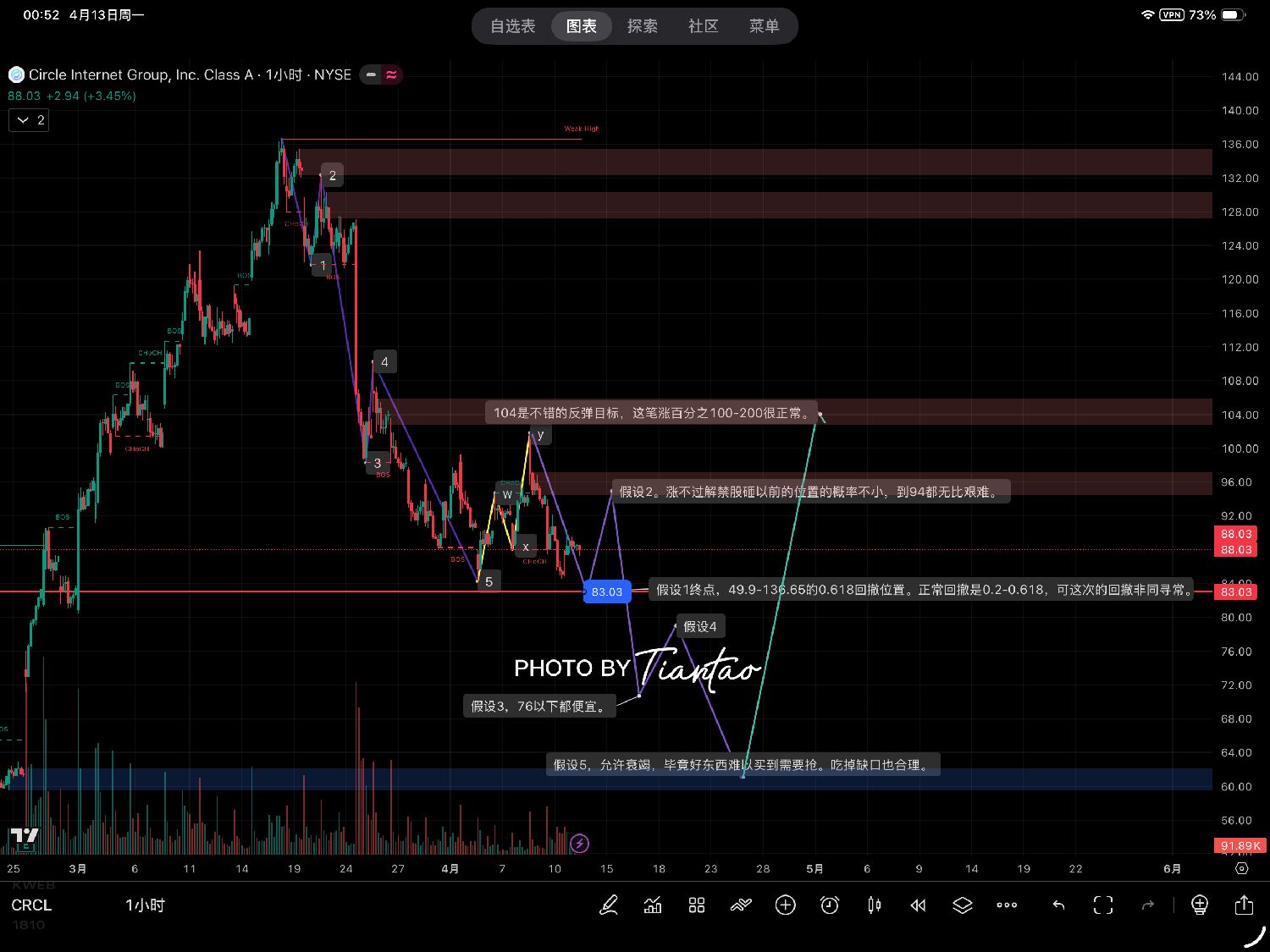Create an alert with the alarm clock icon
The image size is (1270, 952).
click(830, 905)
